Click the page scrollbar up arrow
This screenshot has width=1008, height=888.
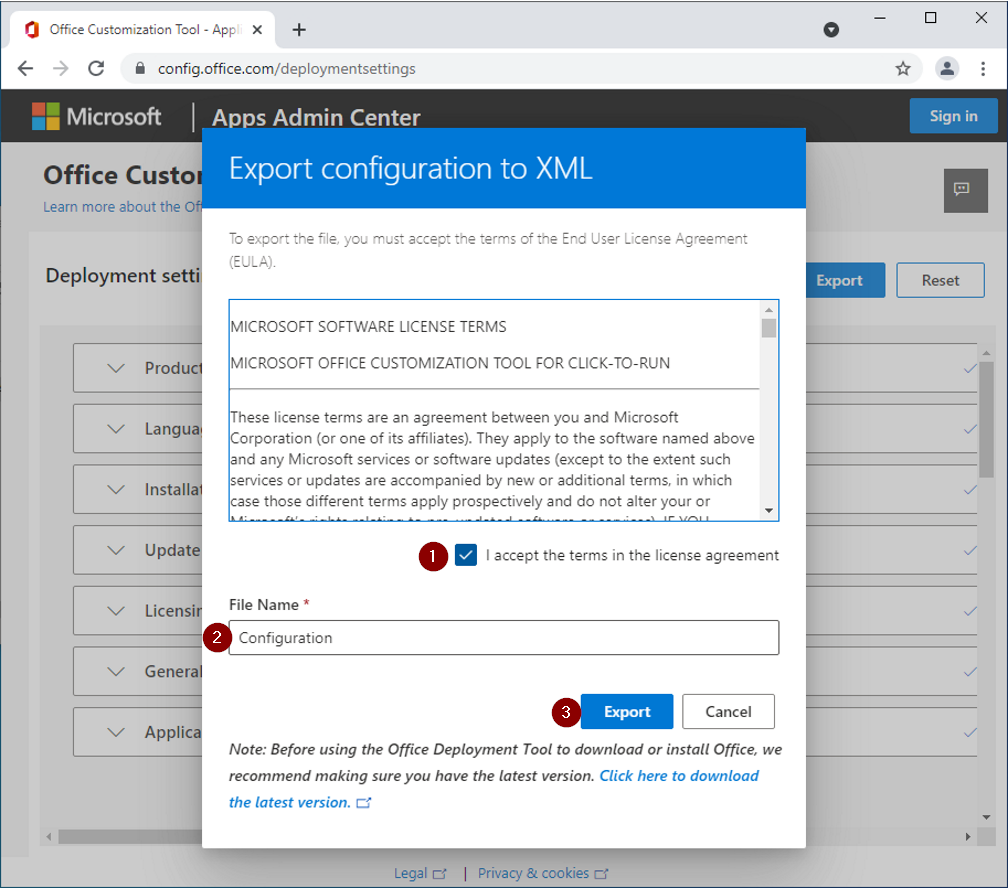coord(986,353)
